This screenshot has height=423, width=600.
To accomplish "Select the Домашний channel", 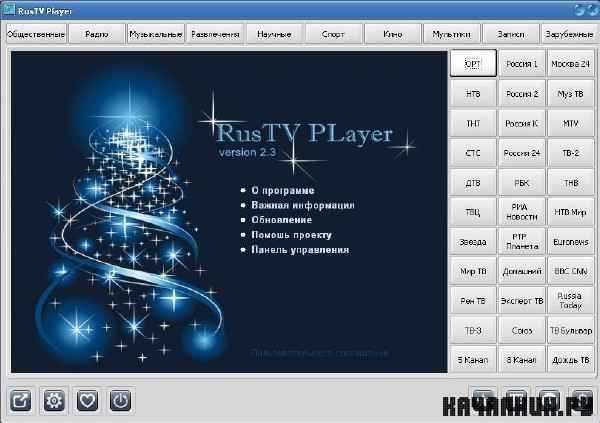I will coord(522,271).
